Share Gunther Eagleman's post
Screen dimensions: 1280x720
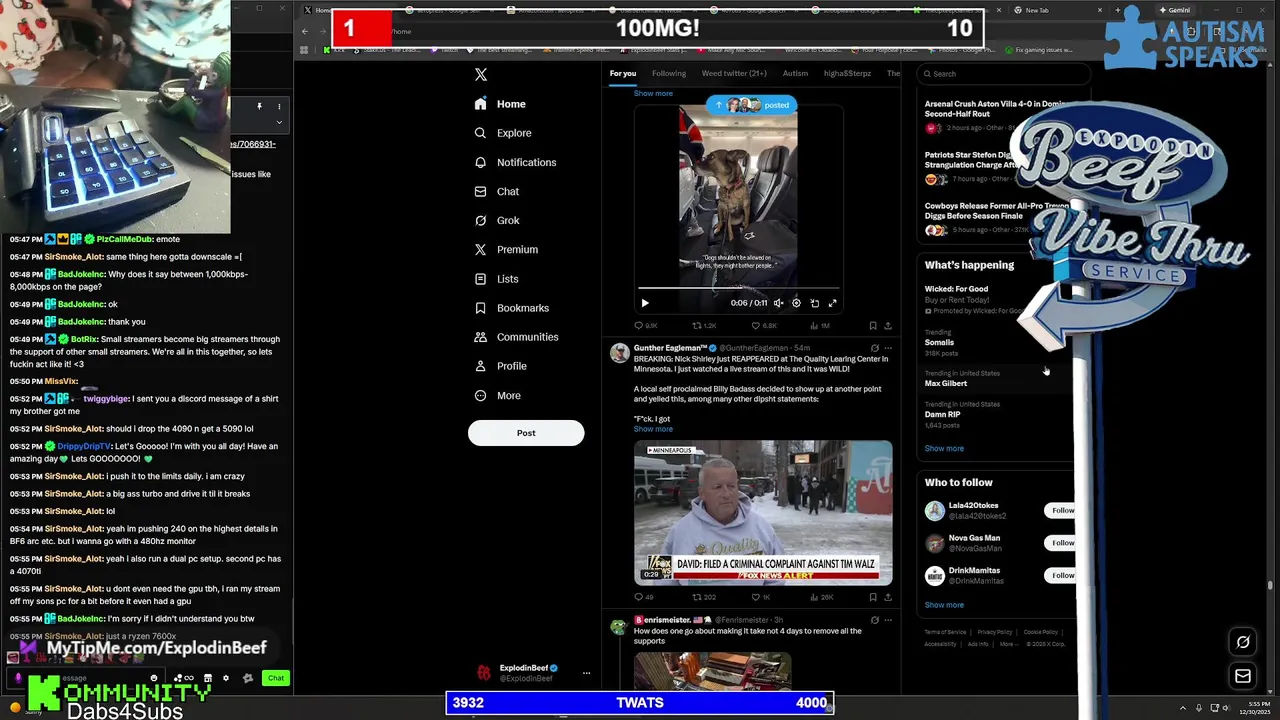[x=888, y=597]
